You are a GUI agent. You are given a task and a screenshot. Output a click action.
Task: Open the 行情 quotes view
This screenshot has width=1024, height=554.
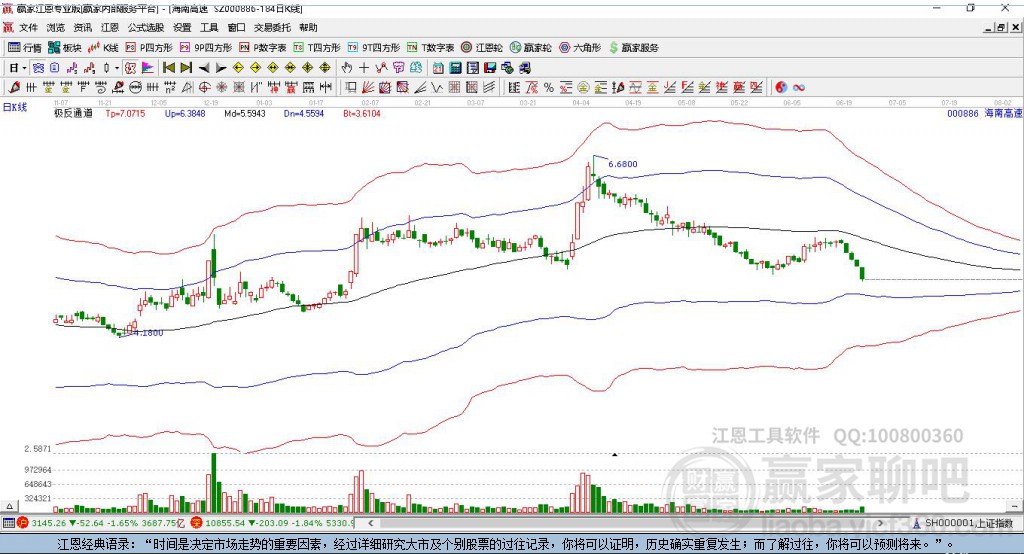pos(25,48)
